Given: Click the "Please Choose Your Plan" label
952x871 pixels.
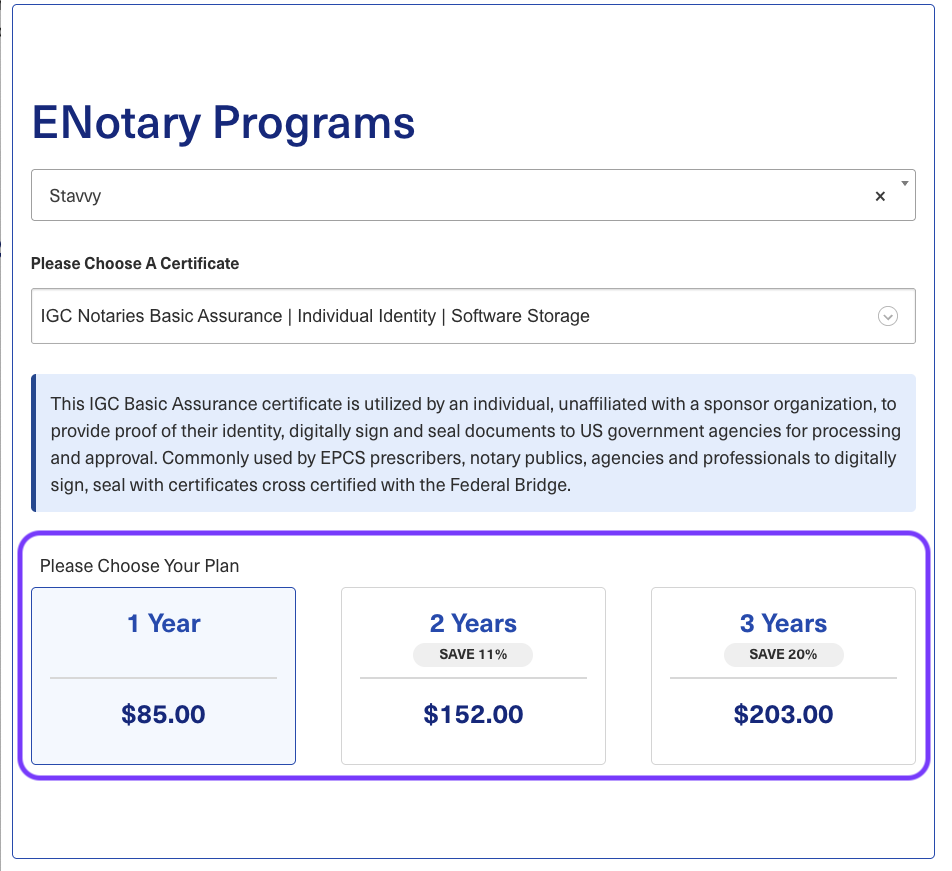Looking at the screenshot, I should coord(139,566).
